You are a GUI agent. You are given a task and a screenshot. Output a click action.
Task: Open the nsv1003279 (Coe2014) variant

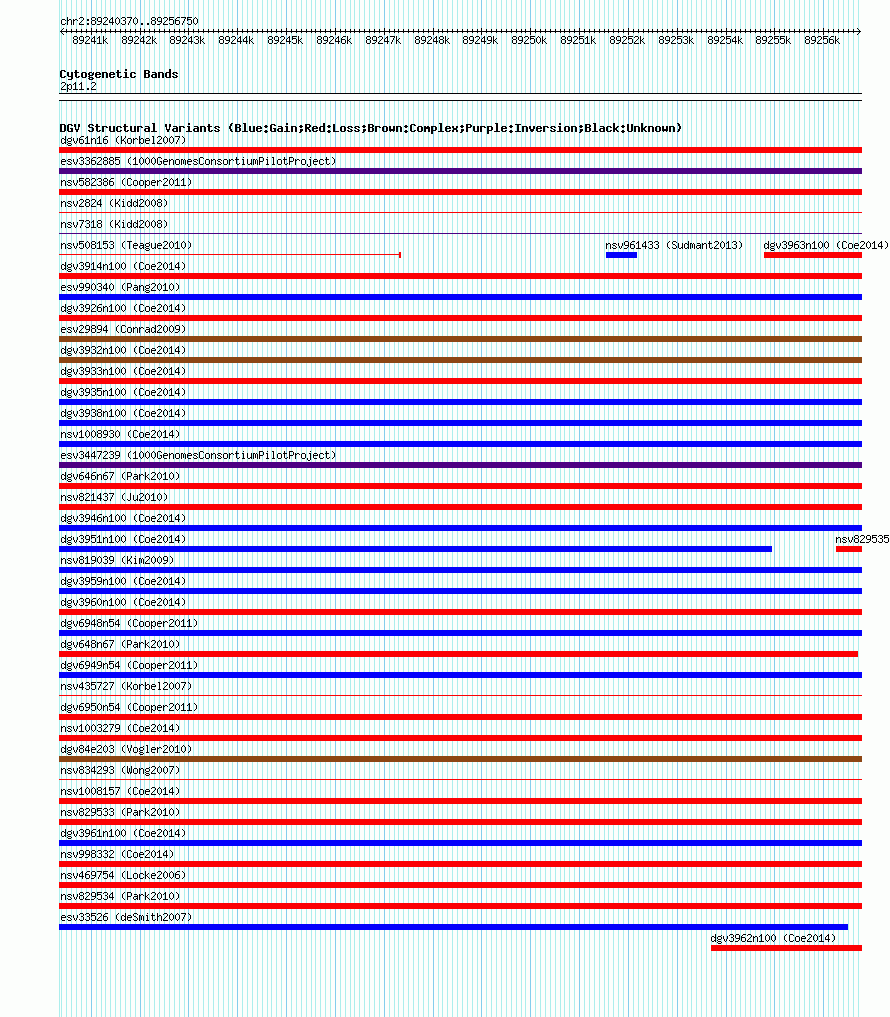tap(120, 728)
